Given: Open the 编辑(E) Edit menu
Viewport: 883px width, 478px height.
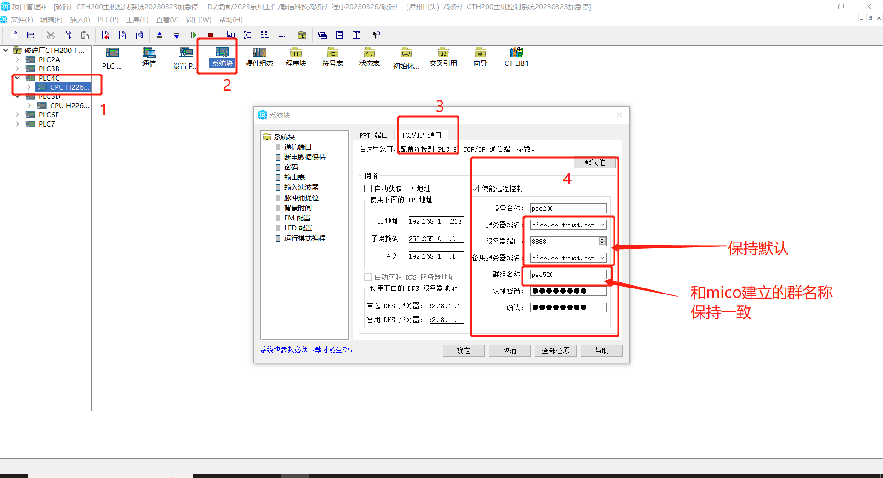Looking at the screenshot, I should [x=51, y=20].
